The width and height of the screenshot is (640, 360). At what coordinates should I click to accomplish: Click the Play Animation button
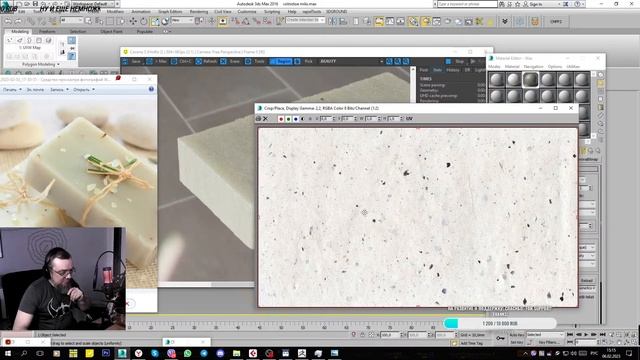pyautogui.click(x=586, y=335)
